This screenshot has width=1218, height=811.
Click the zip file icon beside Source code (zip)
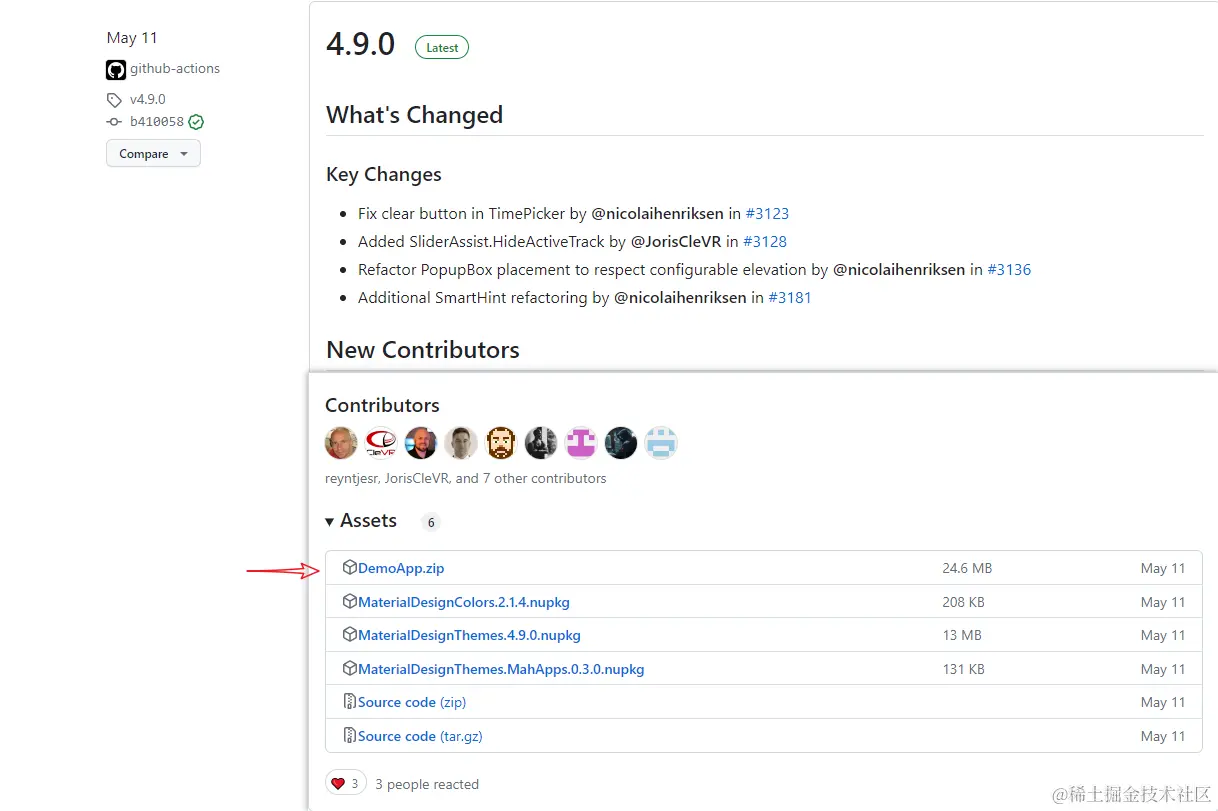350,702
